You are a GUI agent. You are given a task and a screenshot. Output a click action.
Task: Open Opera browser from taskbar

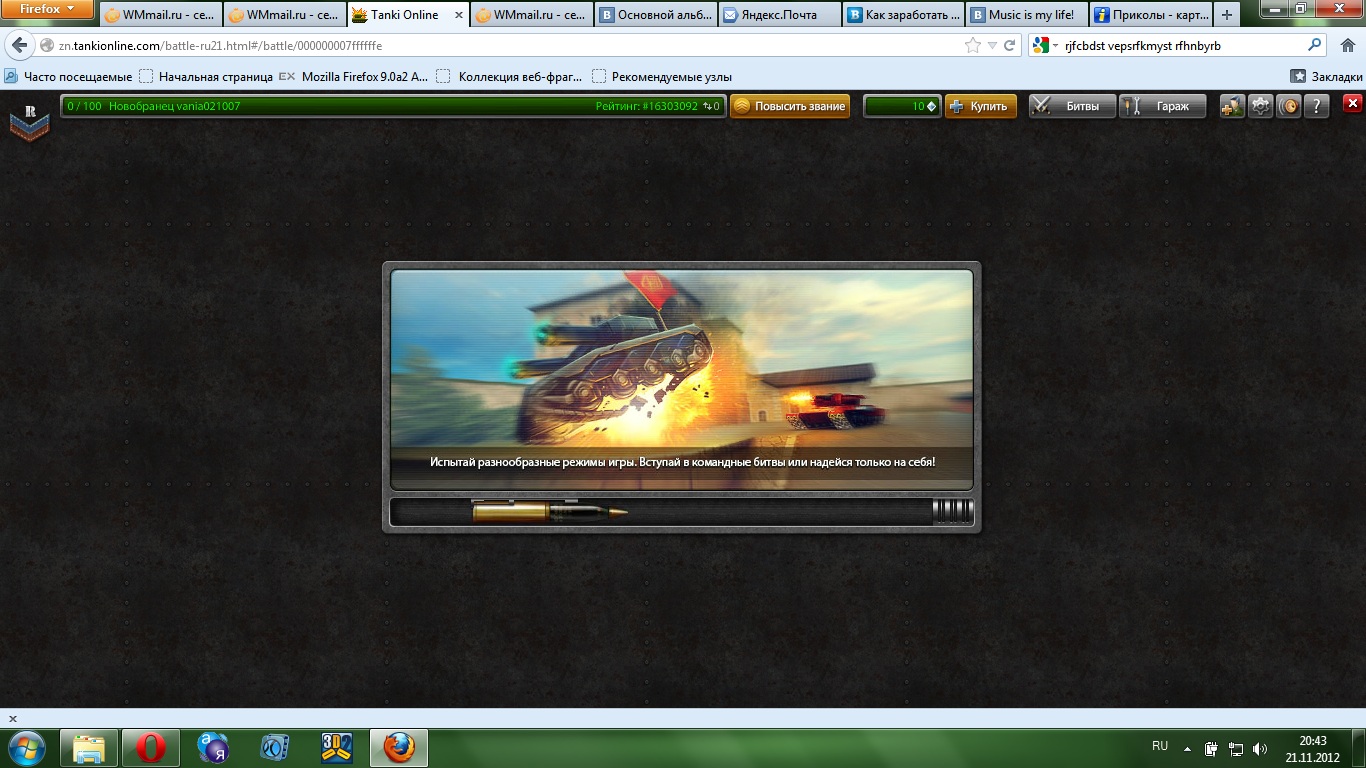coord(151,748)
